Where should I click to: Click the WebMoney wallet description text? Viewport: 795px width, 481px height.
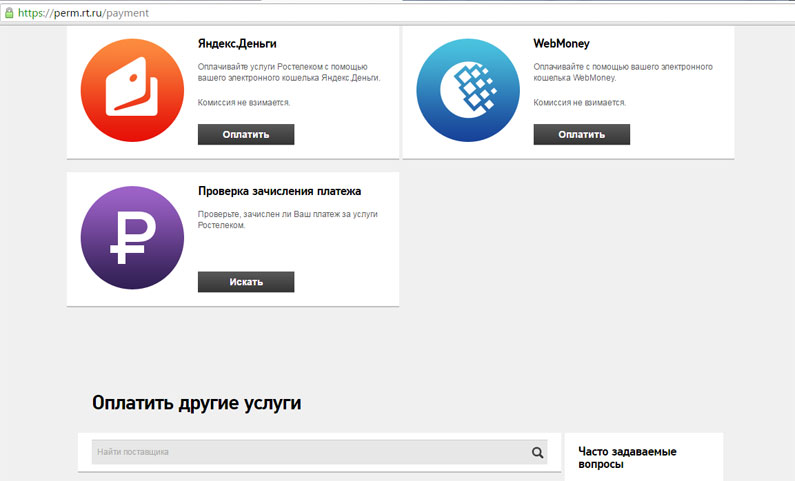(623, 72)
